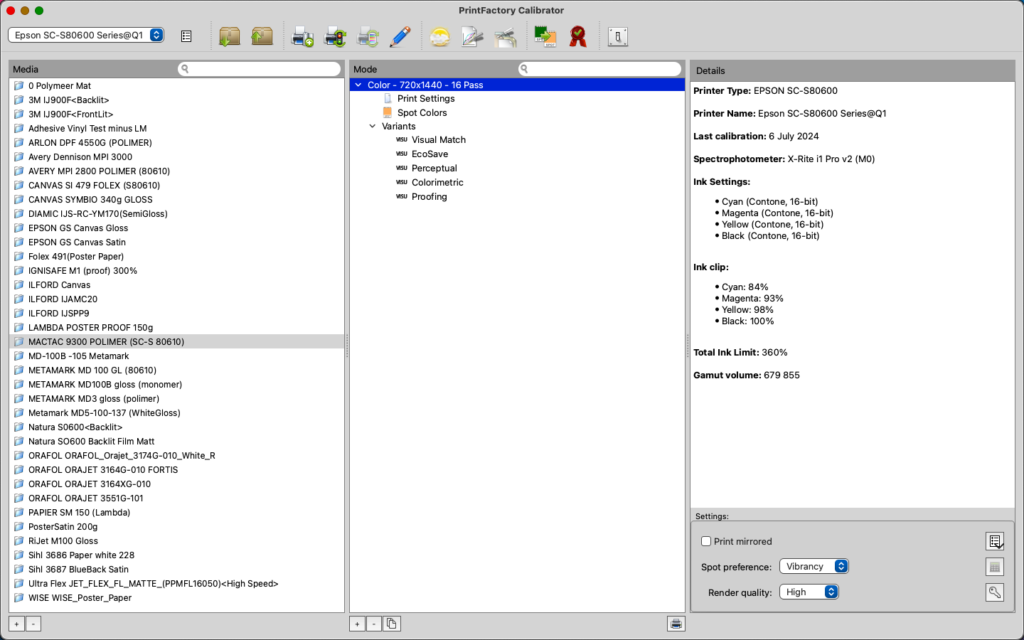Screen dimensions: 1024x640
Task: Click the checklist icon beside Print mirrored
Action: [995, 541]
